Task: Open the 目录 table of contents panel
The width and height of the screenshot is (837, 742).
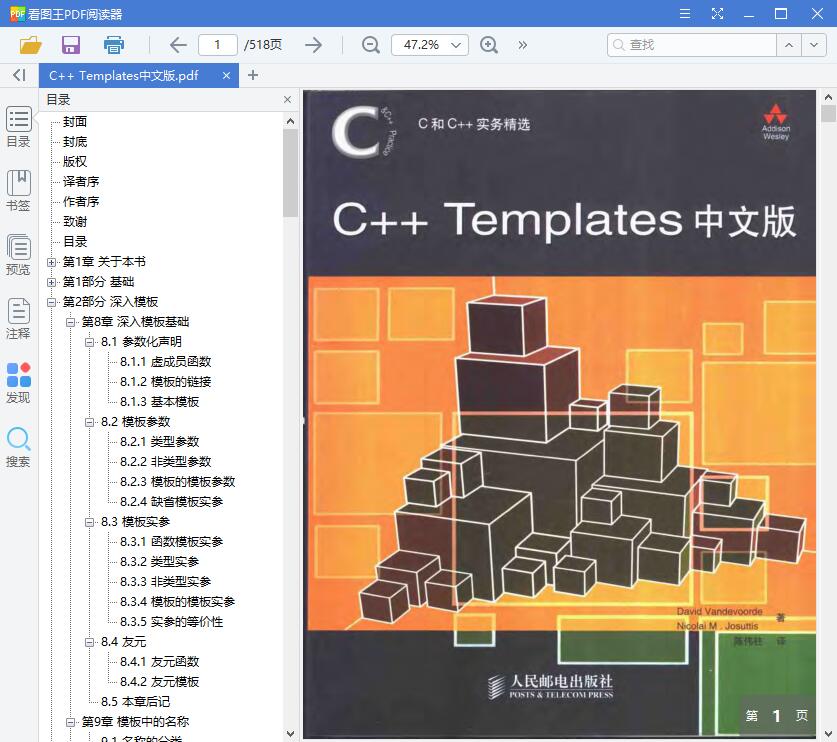Action: coord(18,128)
